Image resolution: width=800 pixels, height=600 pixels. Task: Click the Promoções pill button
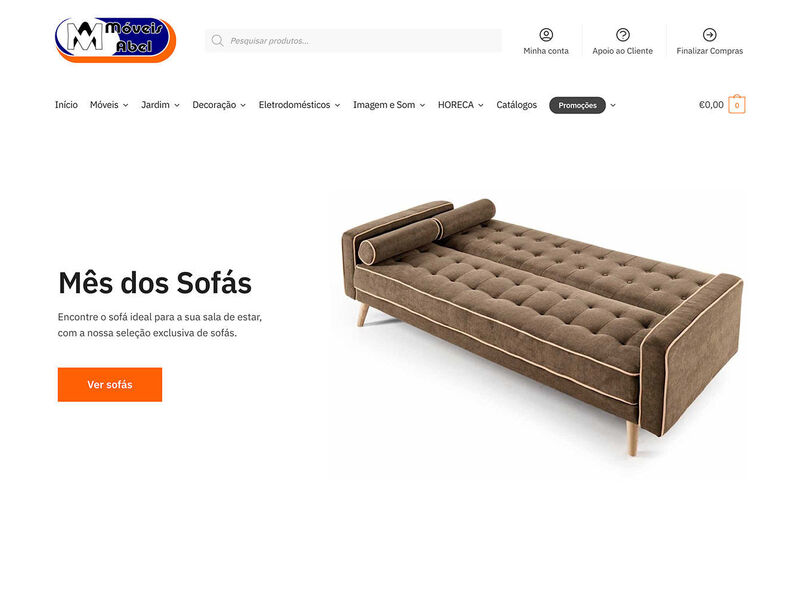click(578, 105)
